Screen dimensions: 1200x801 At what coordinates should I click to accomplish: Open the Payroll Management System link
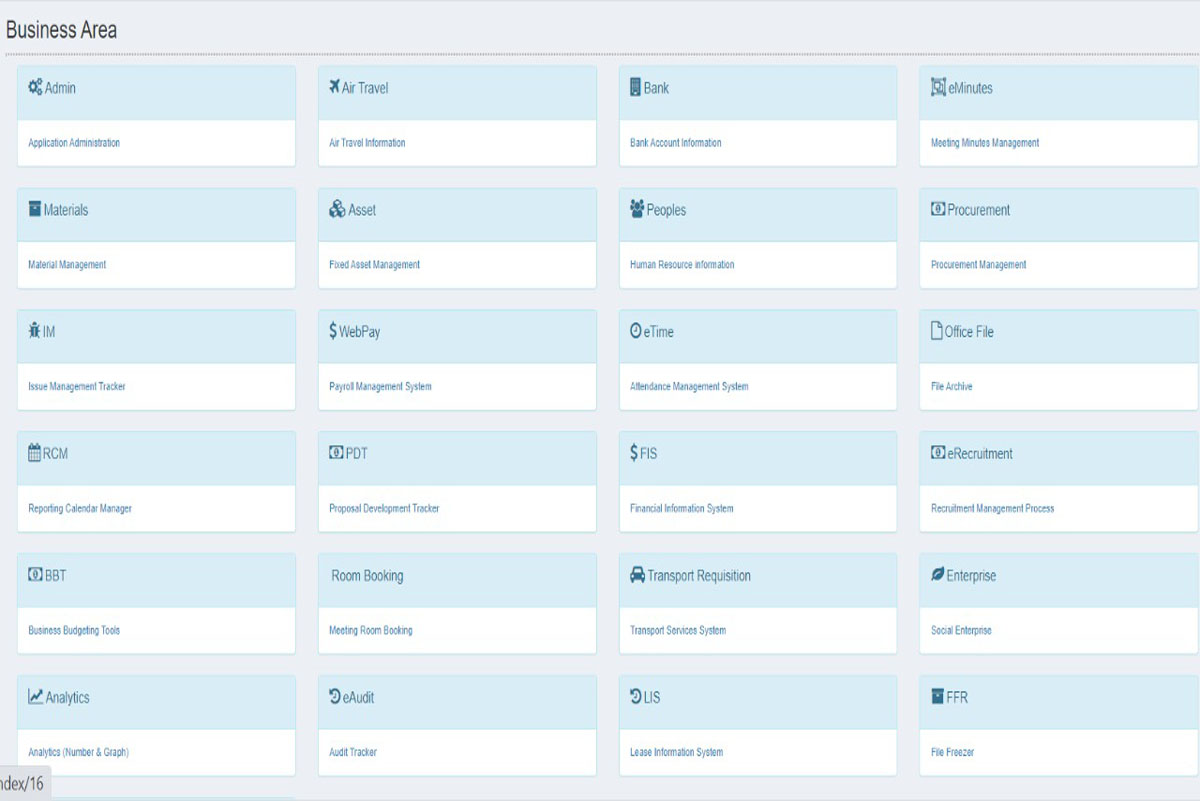380,387
